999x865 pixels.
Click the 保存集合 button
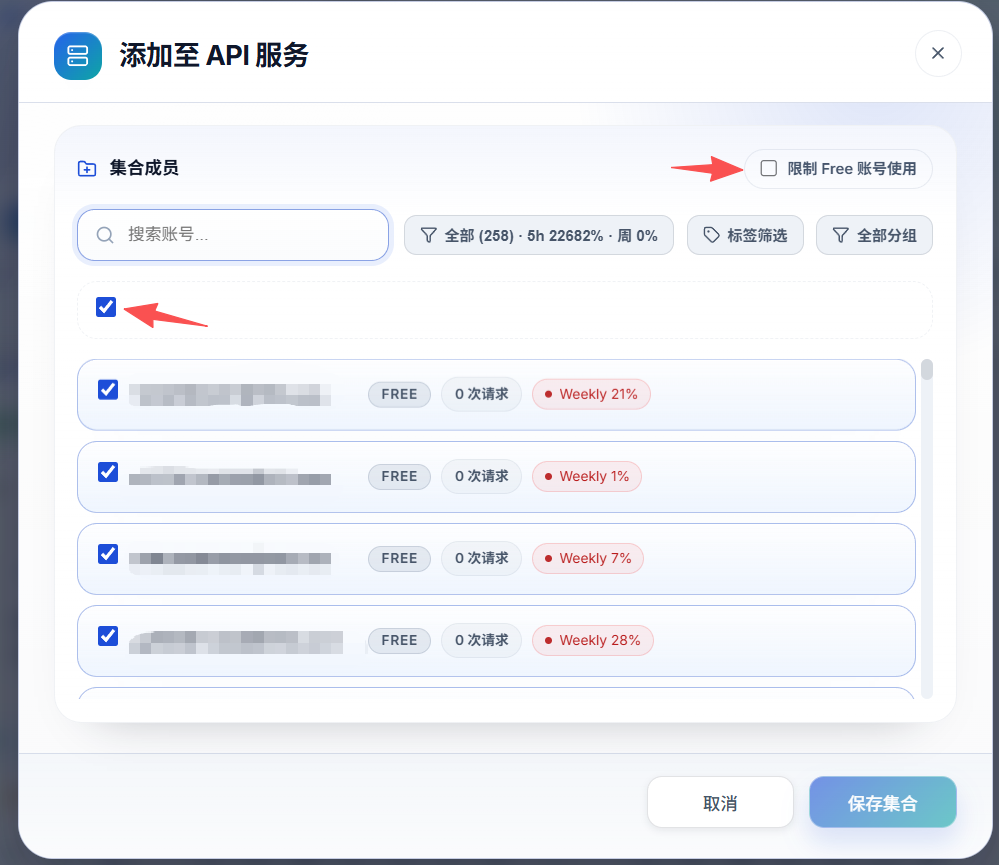[x=883, y=803]
